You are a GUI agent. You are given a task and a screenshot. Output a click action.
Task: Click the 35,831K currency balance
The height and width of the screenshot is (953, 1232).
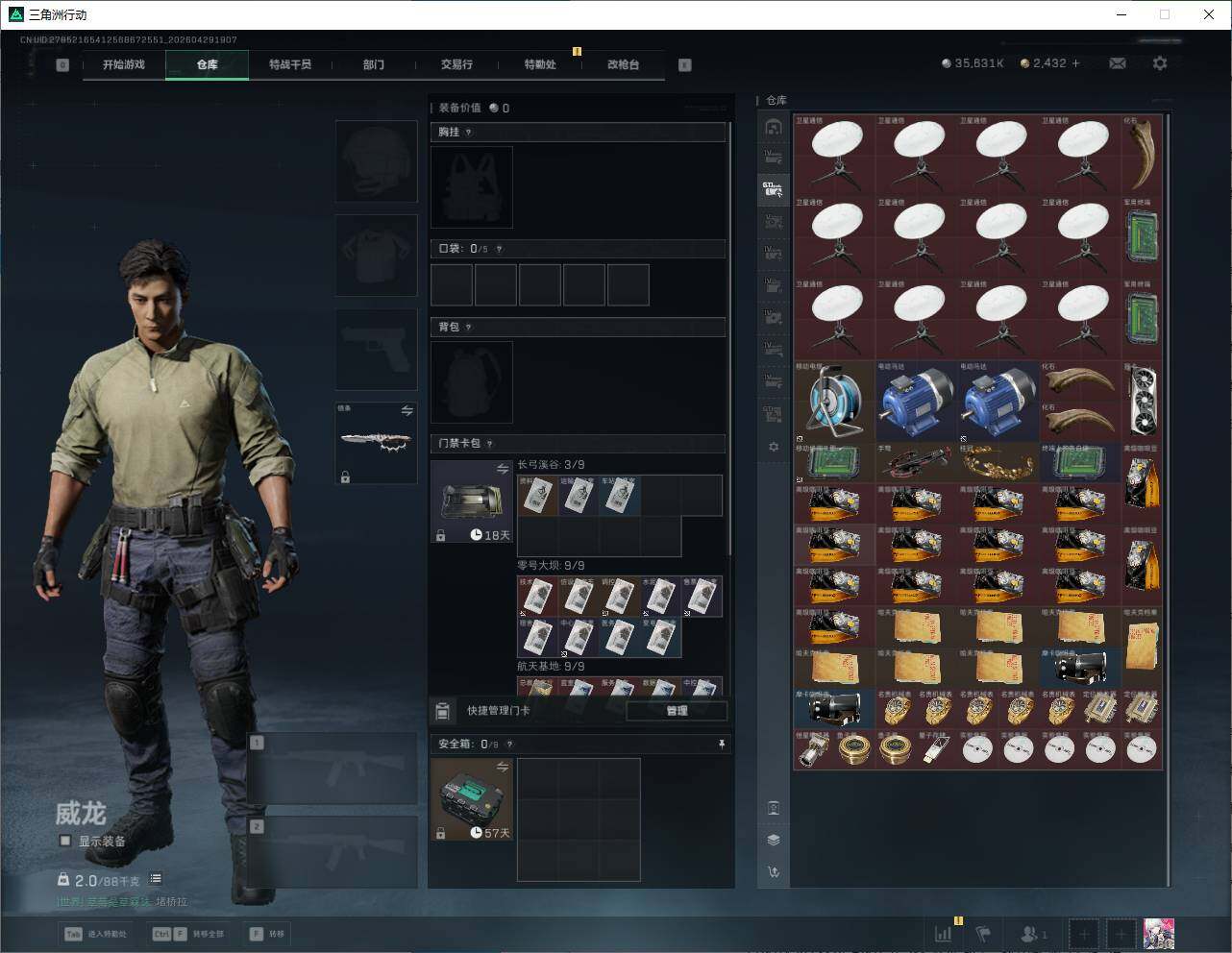coord(973,63)
